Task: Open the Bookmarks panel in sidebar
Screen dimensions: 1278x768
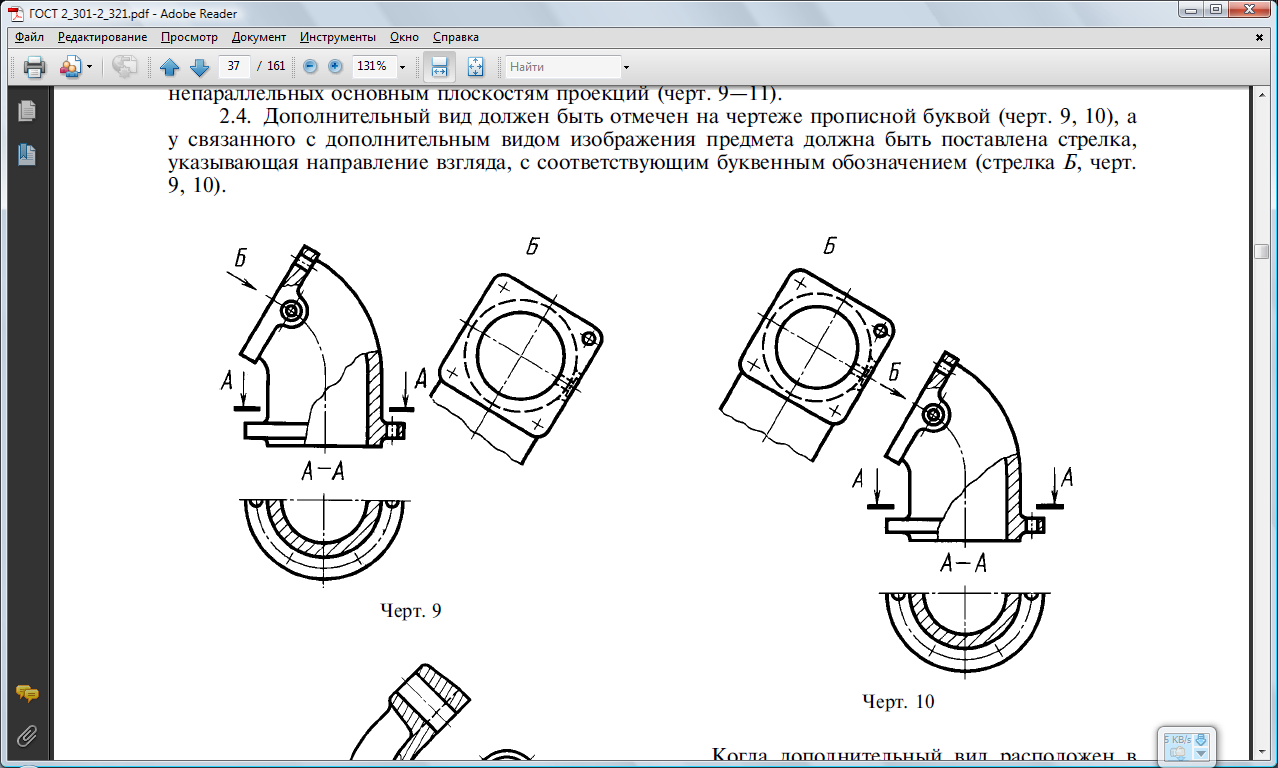Action: click(x=26, y=155)
